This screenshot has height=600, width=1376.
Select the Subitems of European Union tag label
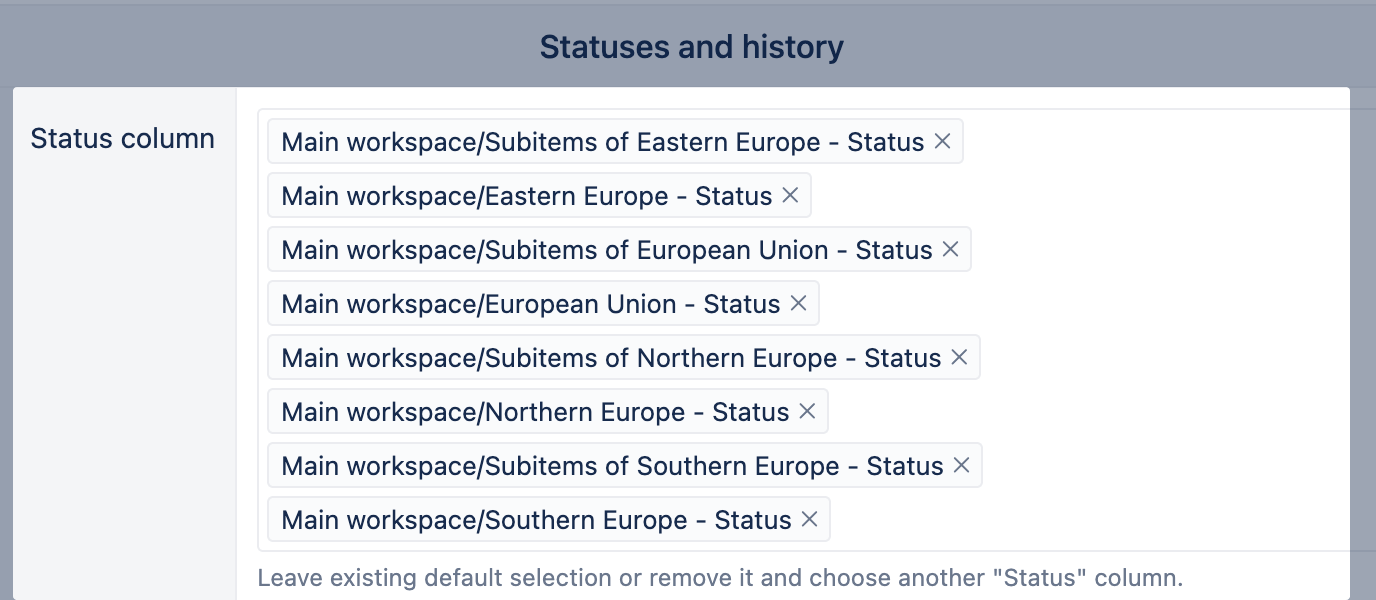tap(606, 250)
